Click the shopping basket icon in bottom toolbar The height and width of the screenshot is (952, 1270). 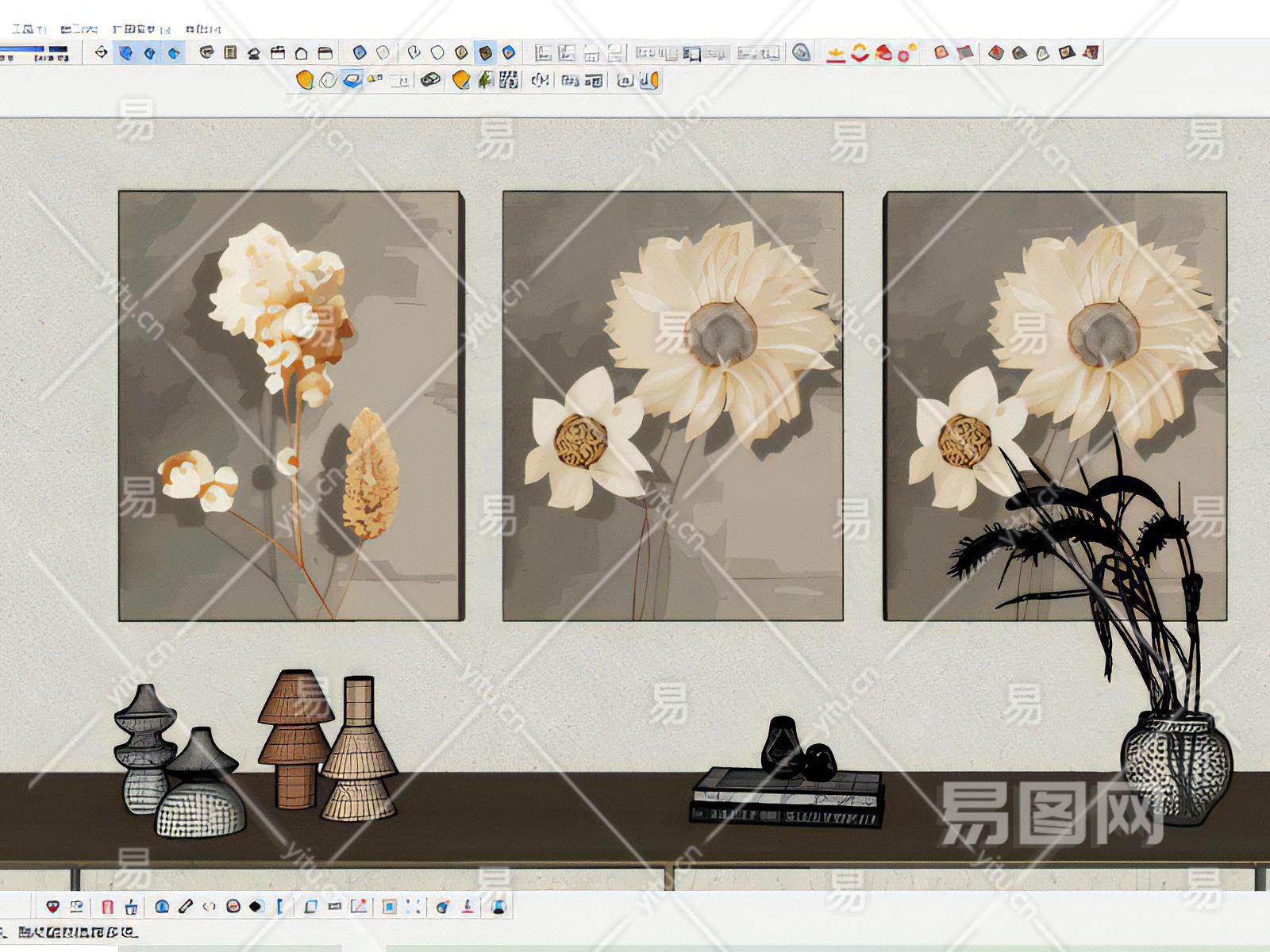pyautogui.click(x=131, y=906)
